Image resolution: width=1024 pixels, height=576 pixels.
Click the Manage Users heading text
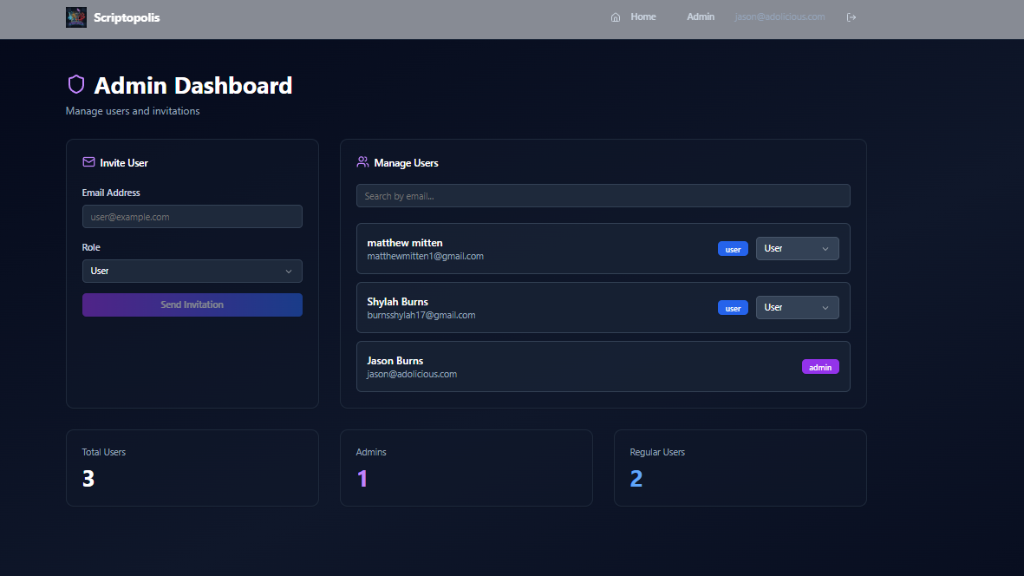click(x=406, y=163)
